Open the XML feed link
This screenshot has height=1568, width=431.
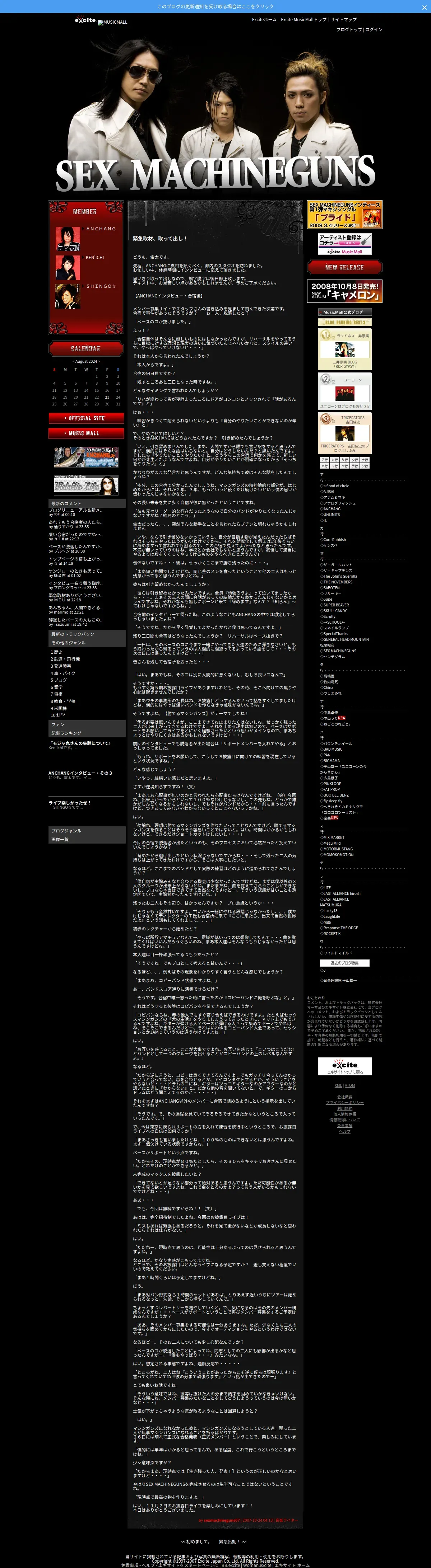(x=338, y=1085)
